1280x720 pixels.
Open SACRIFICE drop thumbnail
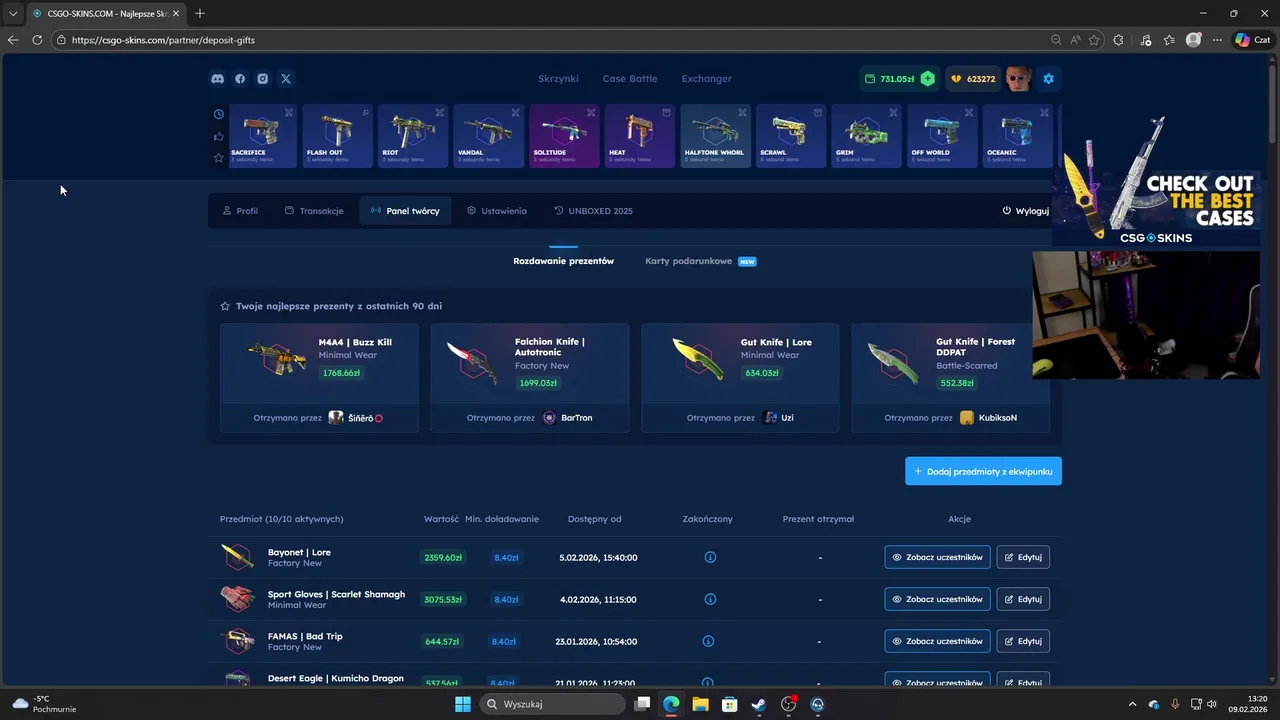click(x=263, y=136)
